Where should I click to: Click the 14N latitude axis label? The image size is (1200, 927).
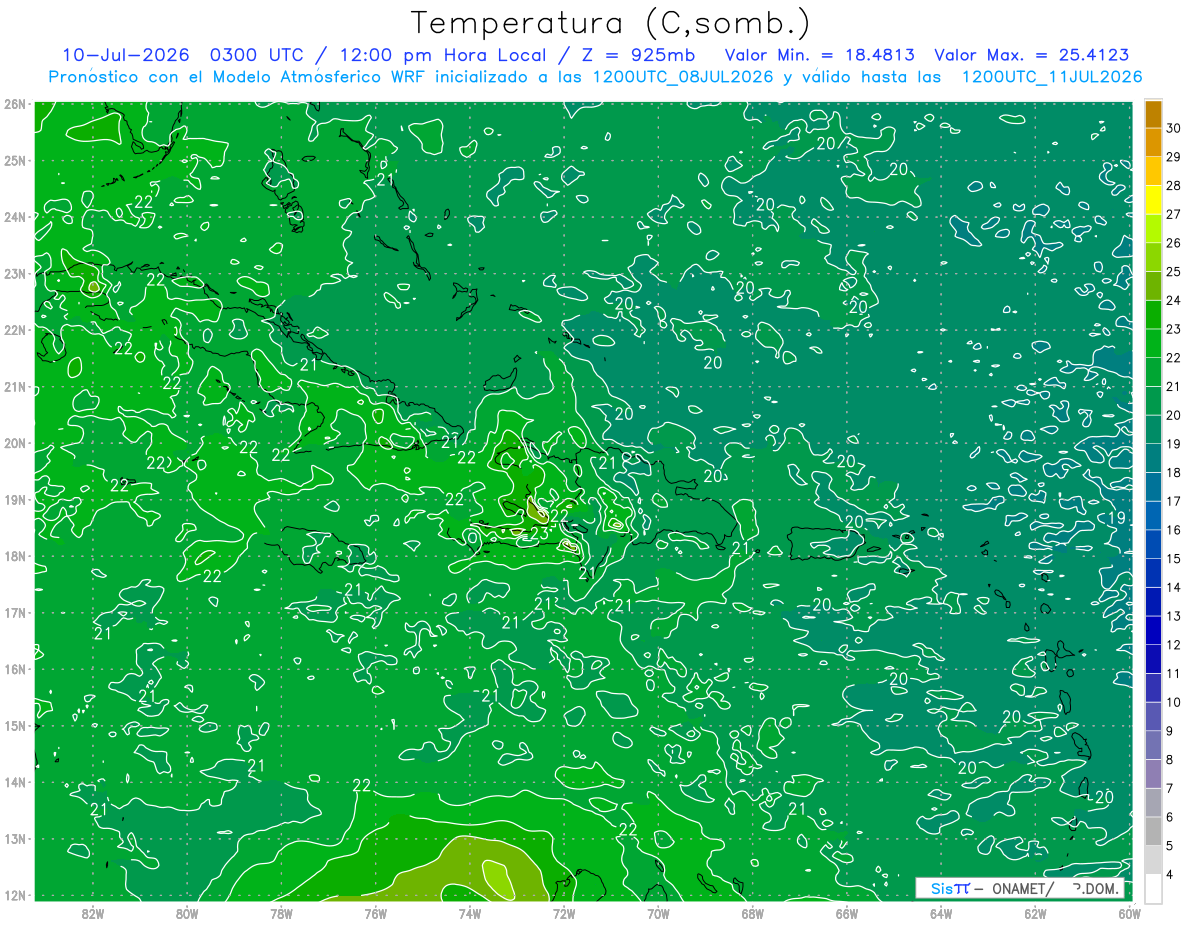(14, 782)
